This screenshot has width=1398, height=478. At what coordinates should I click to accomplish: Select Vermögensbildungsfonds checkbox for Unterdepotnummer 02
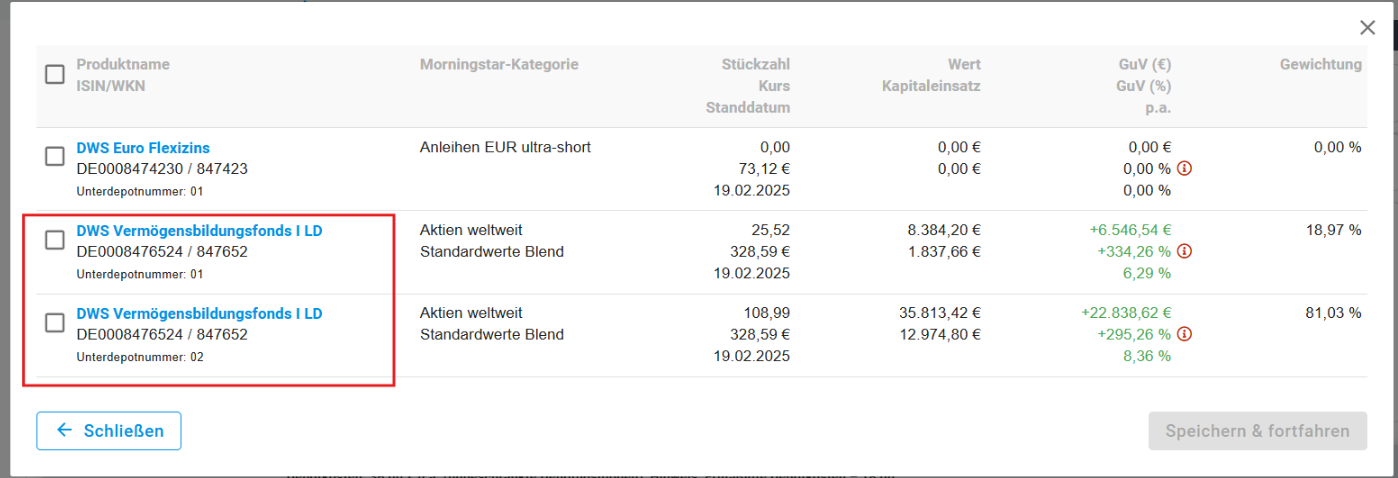(x=55, y=322)
